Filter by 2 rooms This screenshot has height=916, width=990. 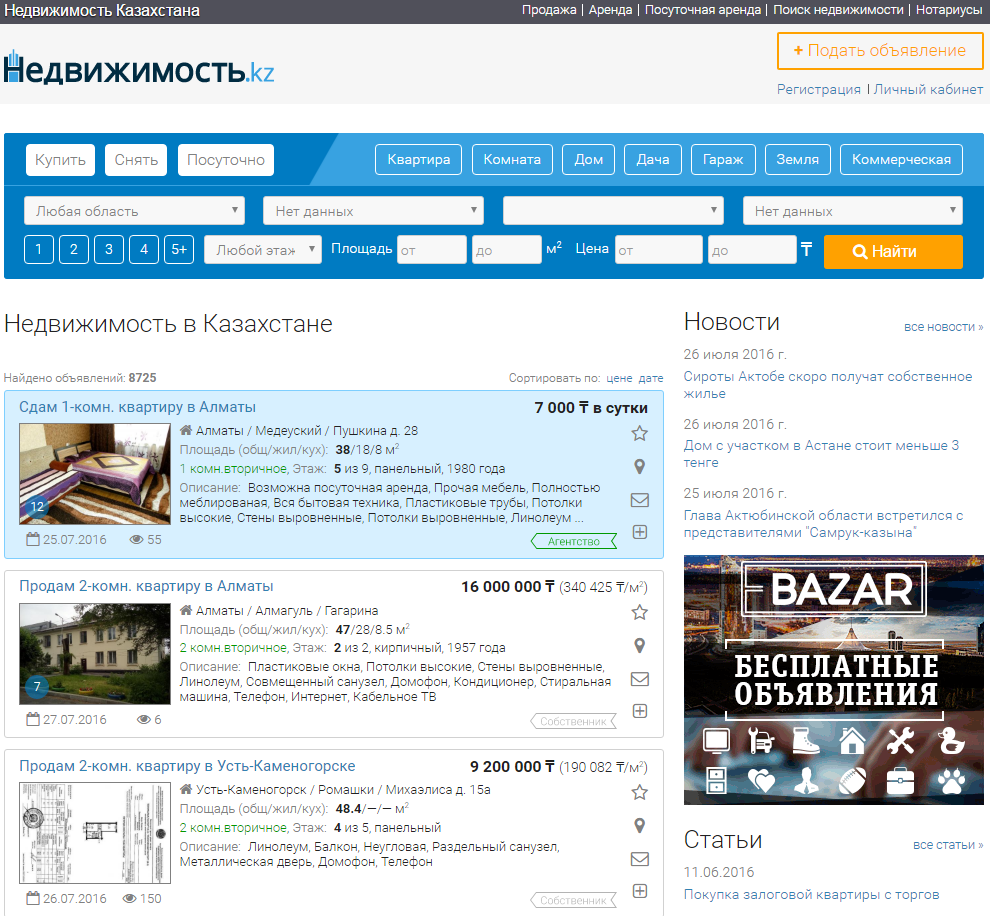pos(74,249)
